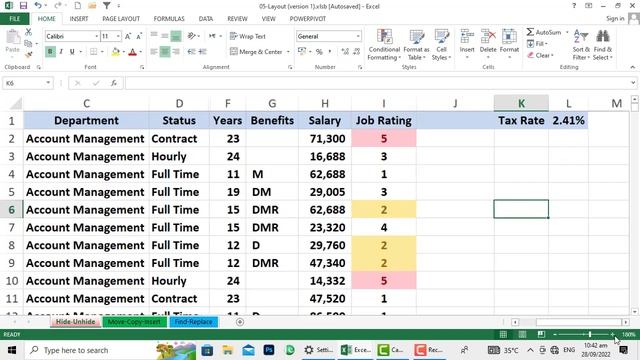The width and height of the screenshot is (640, 360).
Task: Open the Conditional Formatting menu
Action: click(x=384, y=45)
